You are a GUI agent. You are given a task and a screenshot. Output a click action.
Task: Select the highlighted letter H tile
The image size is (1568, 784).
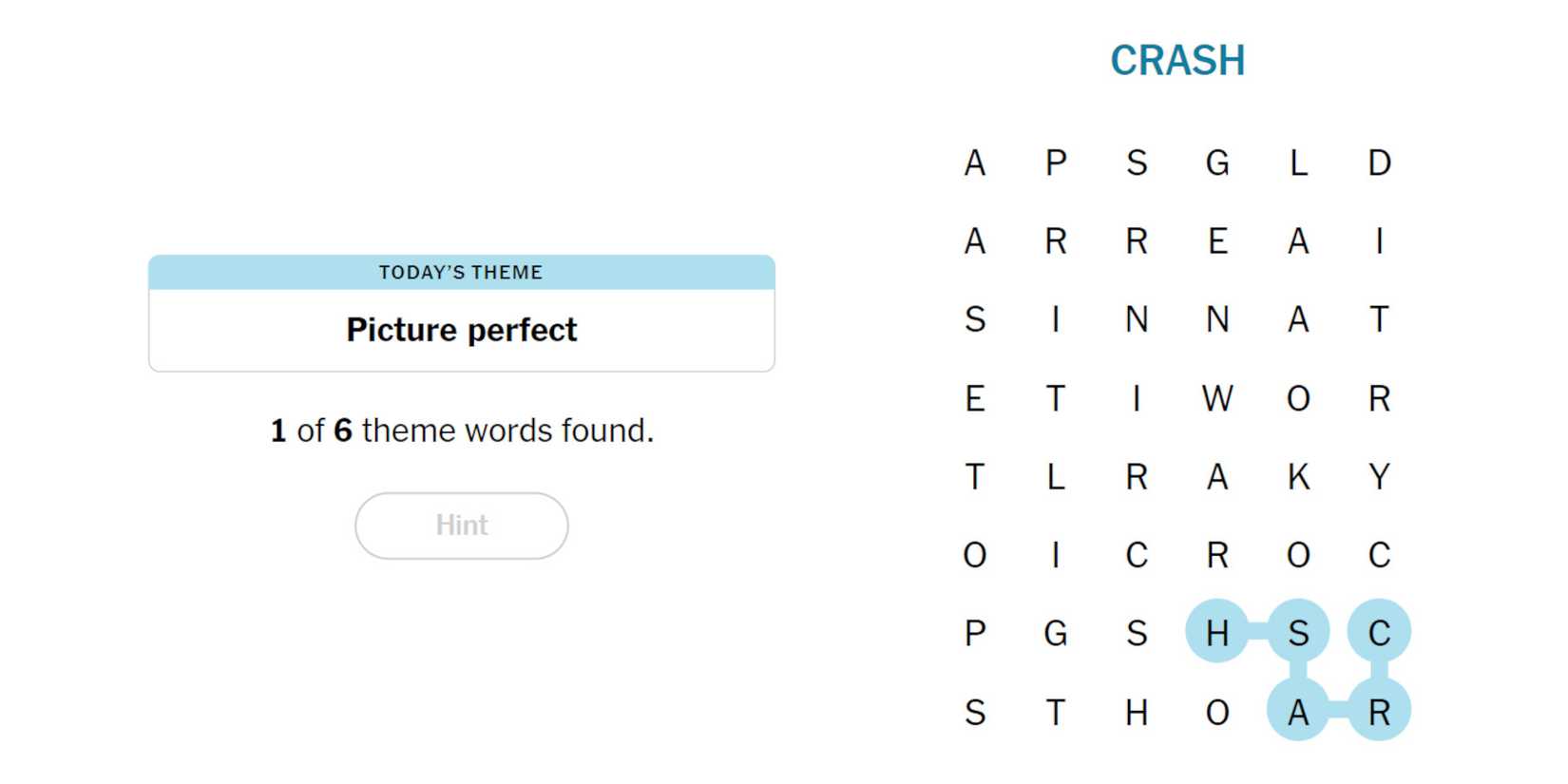1217,632
